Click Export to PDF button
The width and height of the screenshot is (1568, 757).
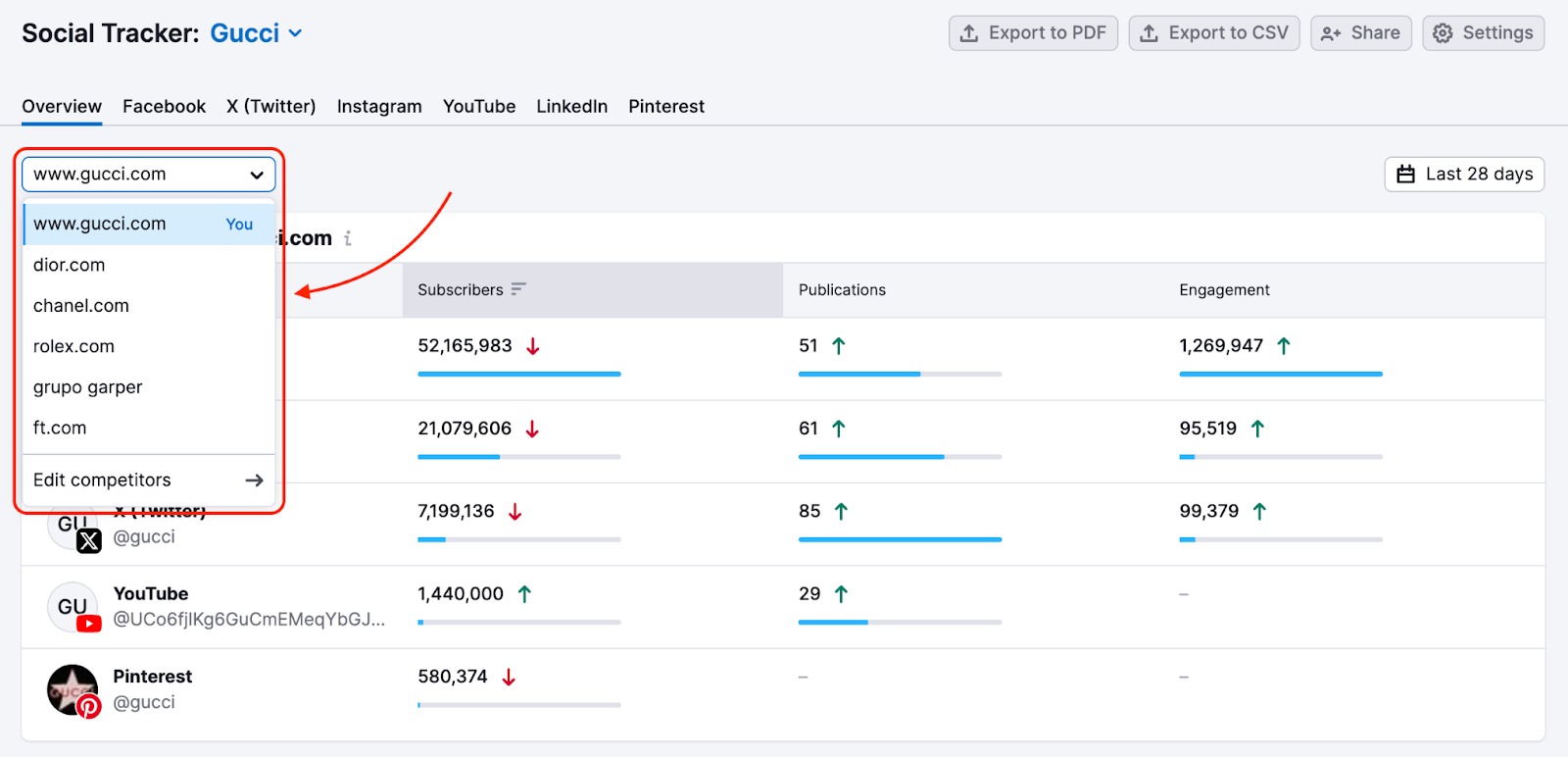coord(1033,33)
